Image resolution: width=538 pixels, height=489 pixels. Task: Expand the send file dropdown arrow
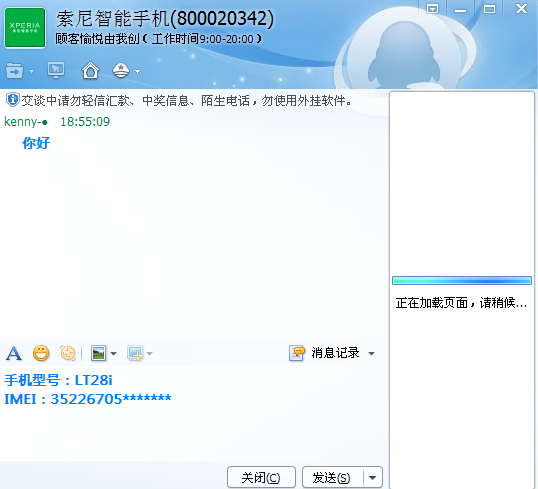coord(31,71)
